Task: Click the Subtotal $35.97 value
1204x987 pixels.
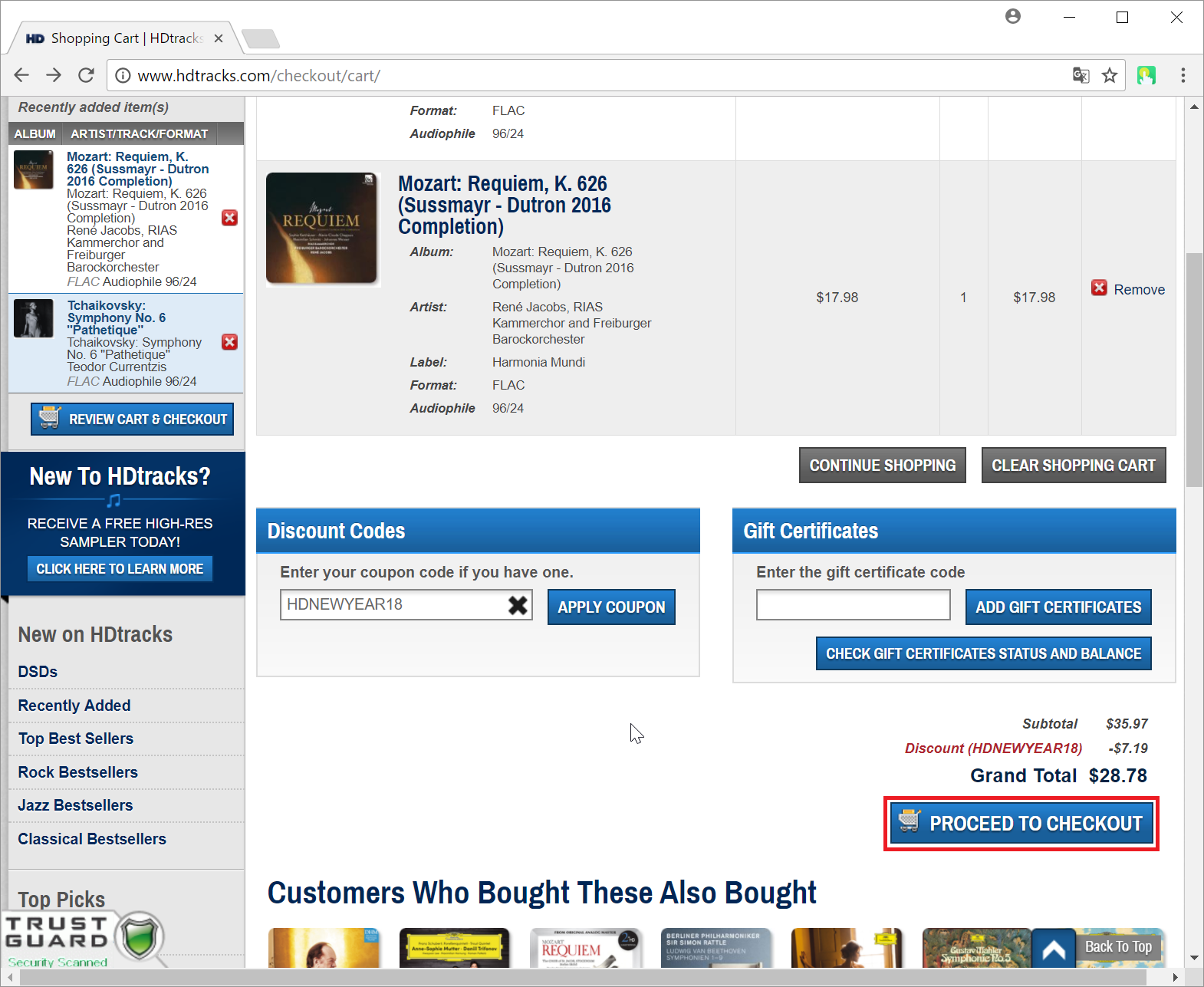Action: [1127, 724]
